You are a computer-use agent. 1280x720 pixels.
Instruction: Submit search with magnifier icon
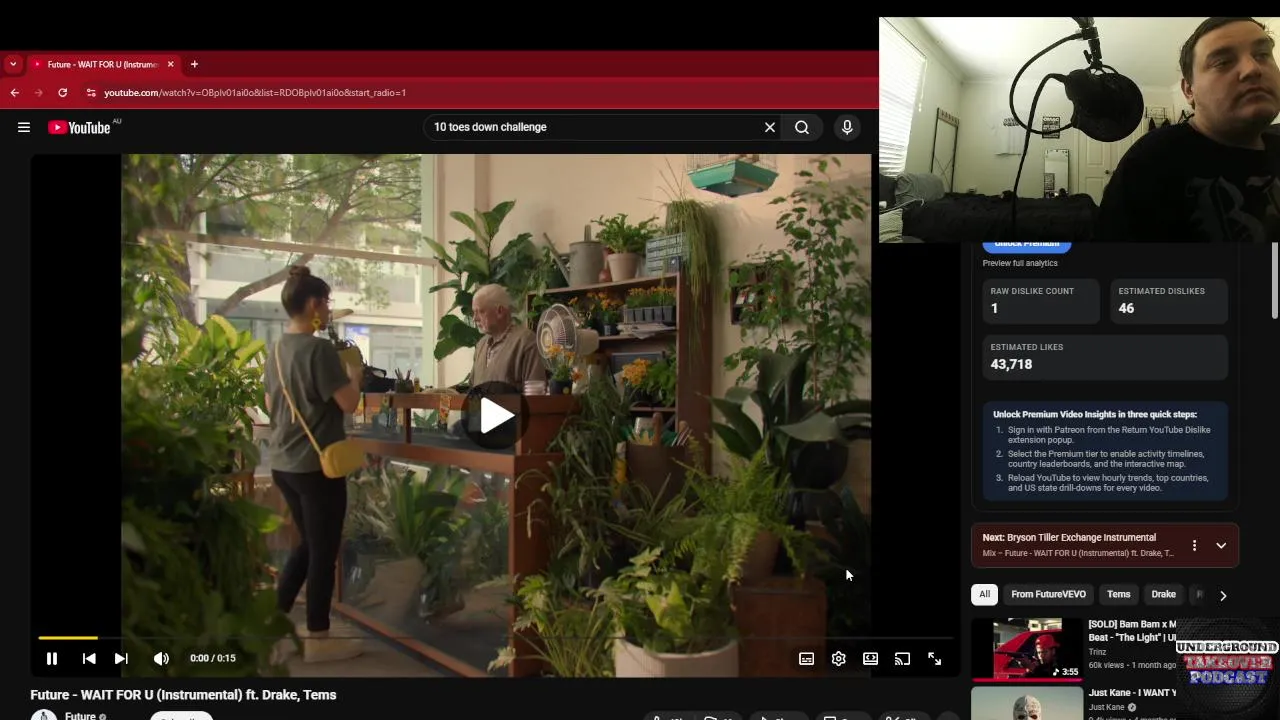[x=802, y=127]
